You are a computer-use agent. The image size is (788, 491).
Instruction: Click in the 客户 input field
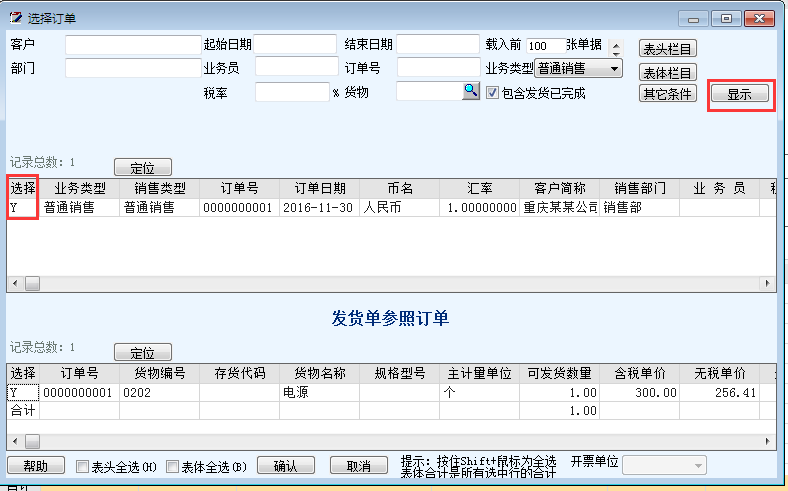133,45
